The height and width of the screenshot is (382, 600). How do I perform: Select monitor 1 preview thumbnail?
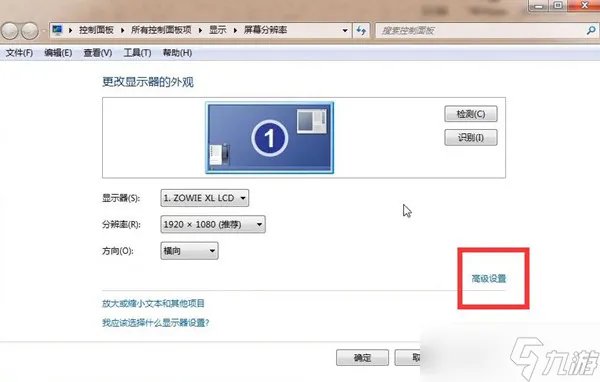pyautogui.click(x=269, y=137)
